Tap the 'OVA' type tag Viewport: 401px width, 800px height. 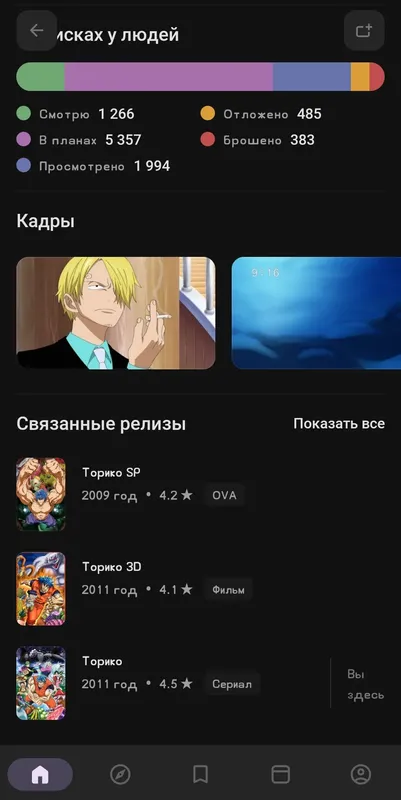click(x=224, y=495)
